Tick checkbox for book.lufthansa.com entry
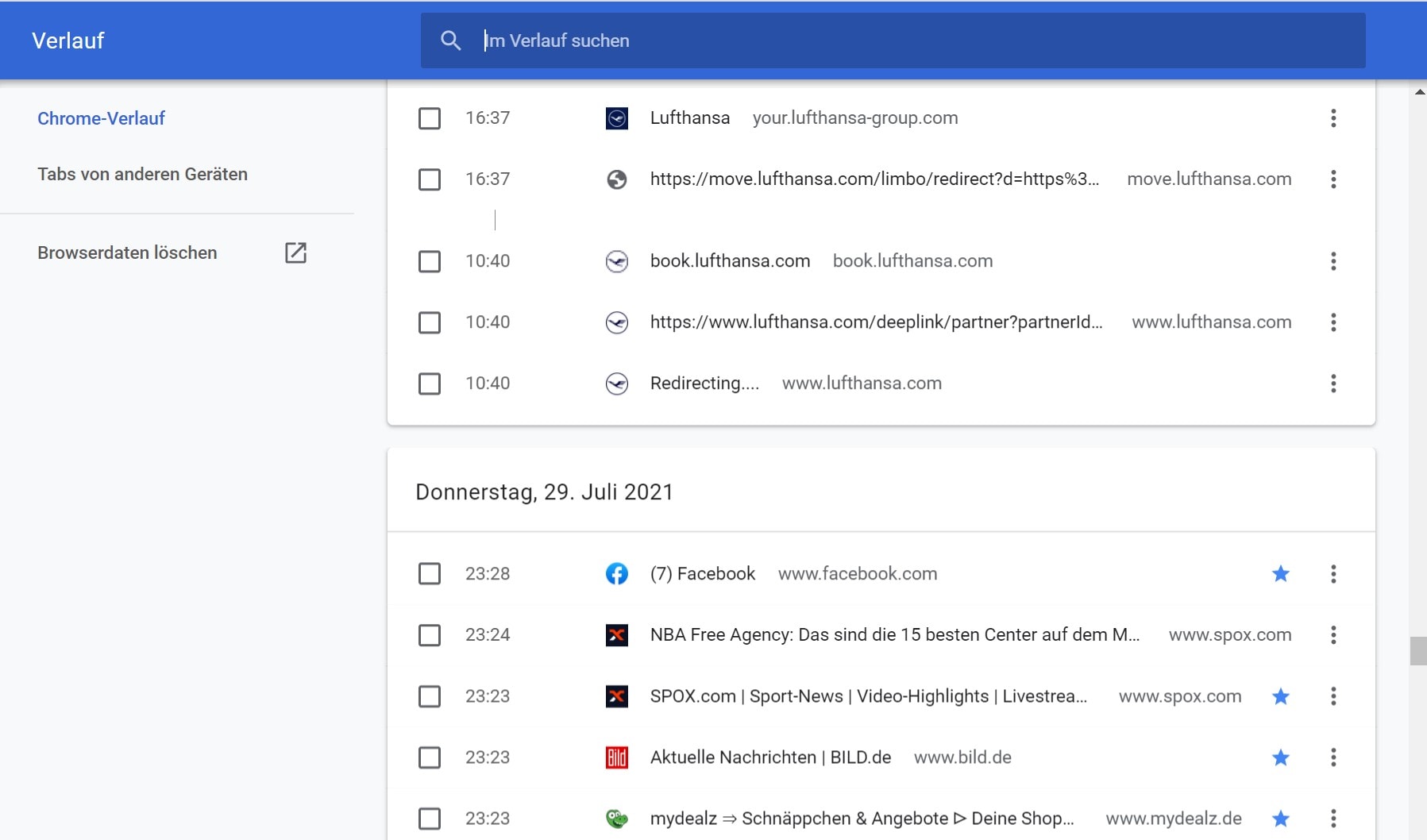This screenshot has height=840, width=1427. (430, 261)
